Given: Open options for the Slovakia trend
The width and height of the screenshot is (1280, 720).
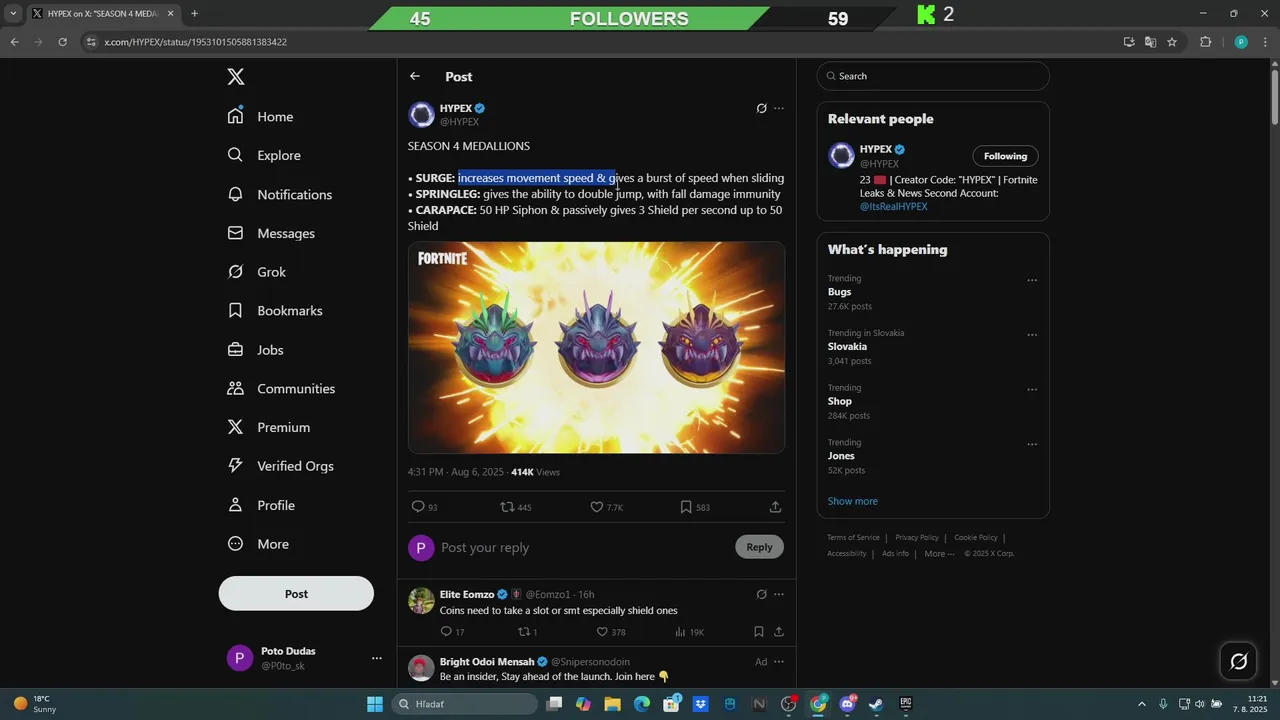Looking at the screenshot, I should pyautogui.click(x=1032, y=335).
